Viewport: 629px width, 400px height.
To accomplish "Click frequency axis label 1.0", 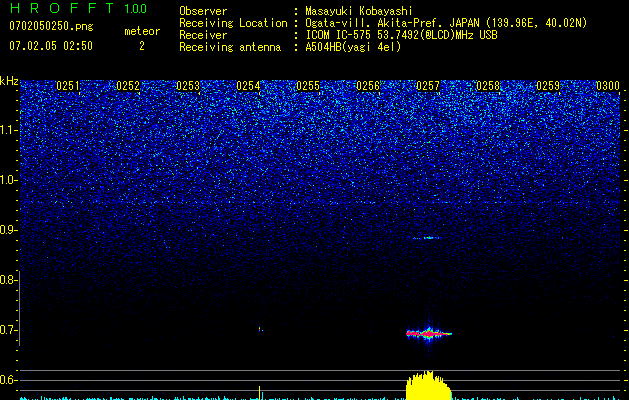I will click(x=9, y=180).
